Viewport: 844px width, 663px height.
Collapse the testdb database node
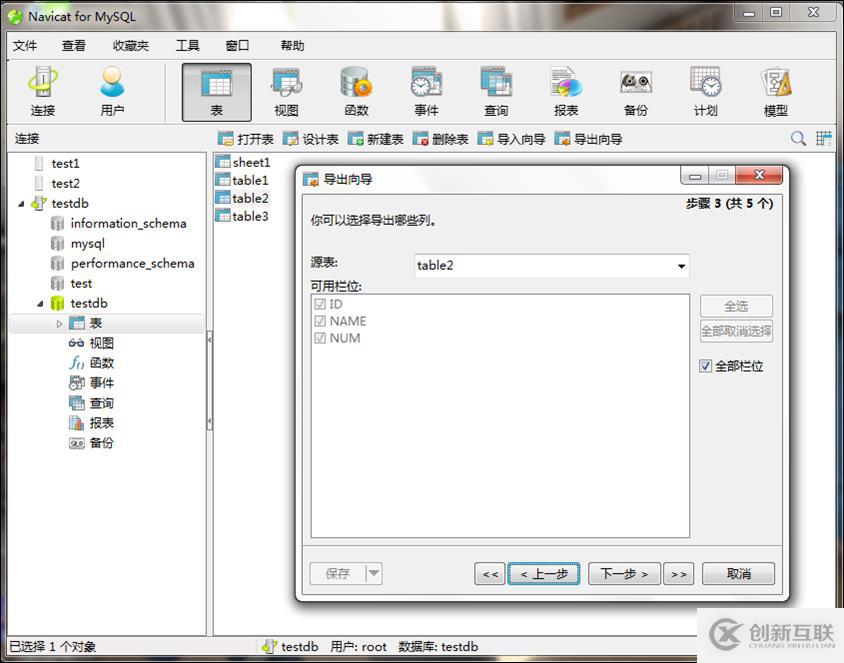(40, 304)
